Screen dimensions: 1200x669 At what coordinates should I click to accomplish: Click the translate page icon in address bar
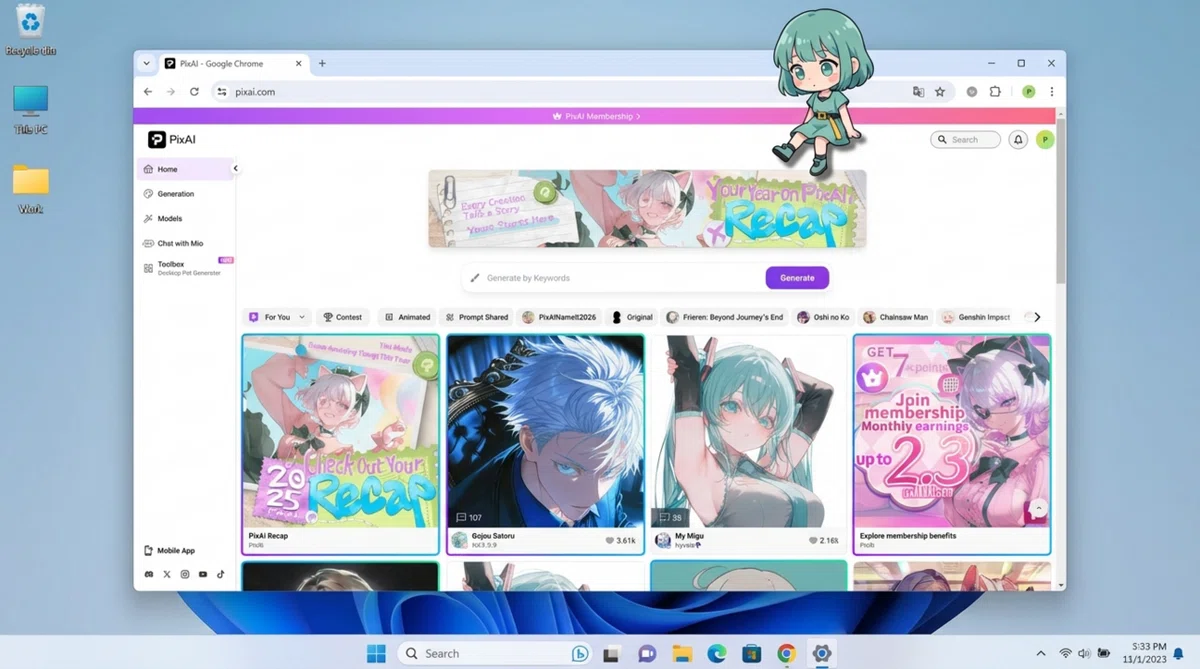tap(918, 91)
